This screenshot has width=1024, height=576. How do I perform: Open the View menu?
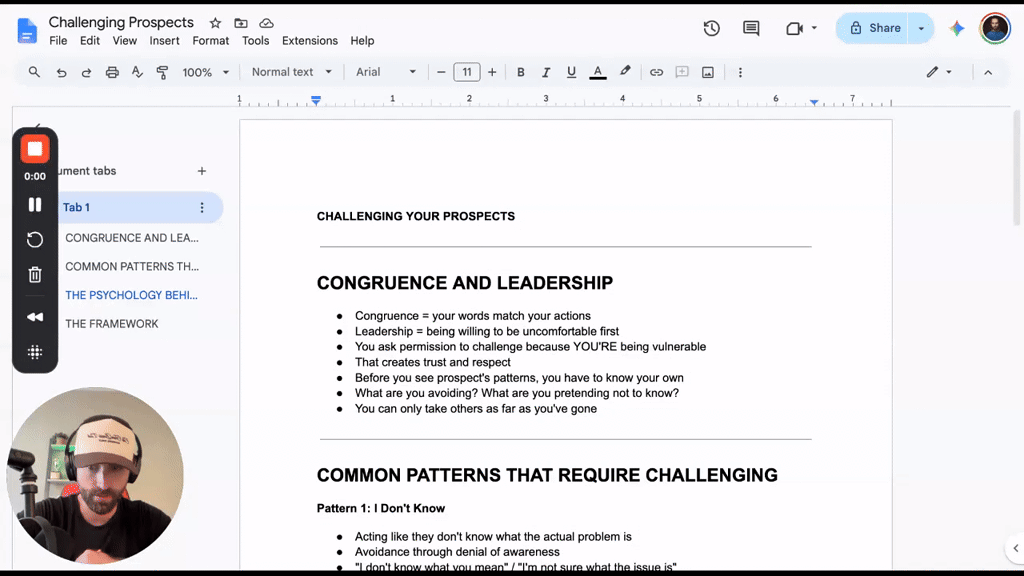pyautogui.click(x=124, y=40)
